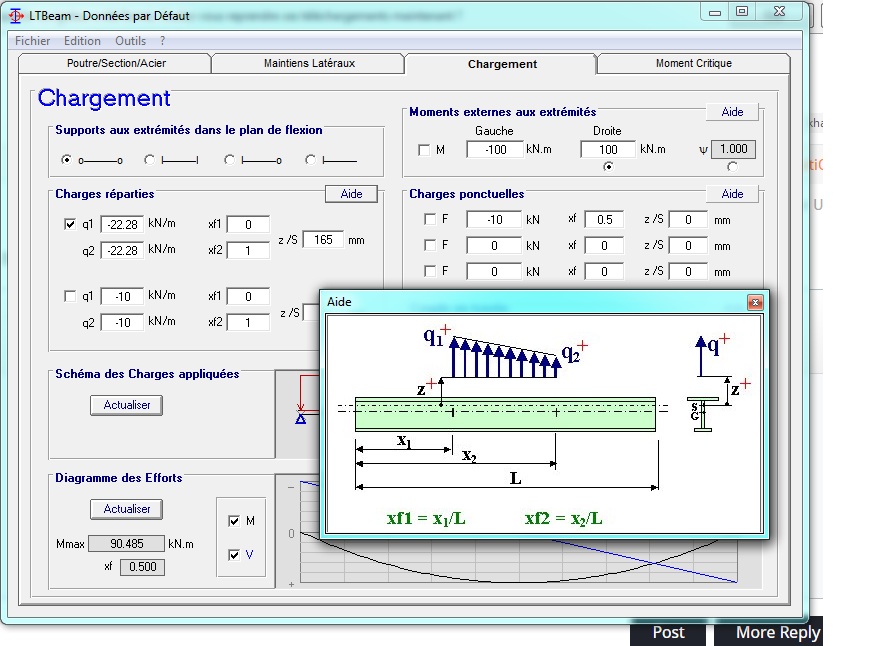This screenshot has width=877, height=646.
Task: Close the Aide help popup
Action: [x=755, y=303]
